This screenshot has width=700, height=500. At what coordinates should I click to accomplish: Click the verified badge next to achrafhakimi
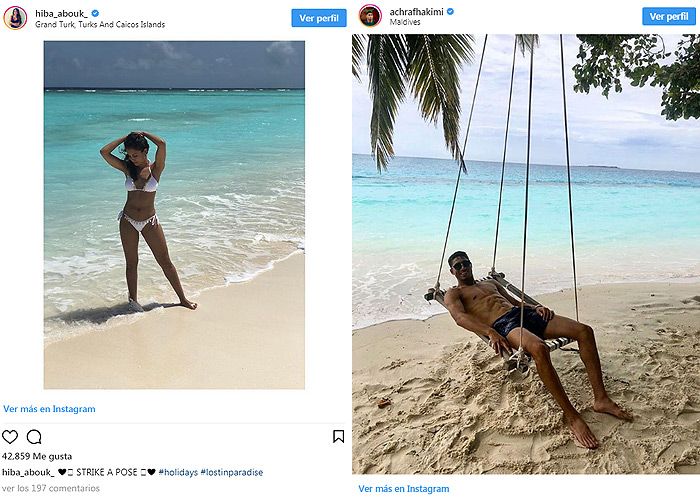[x=450, y=12]
